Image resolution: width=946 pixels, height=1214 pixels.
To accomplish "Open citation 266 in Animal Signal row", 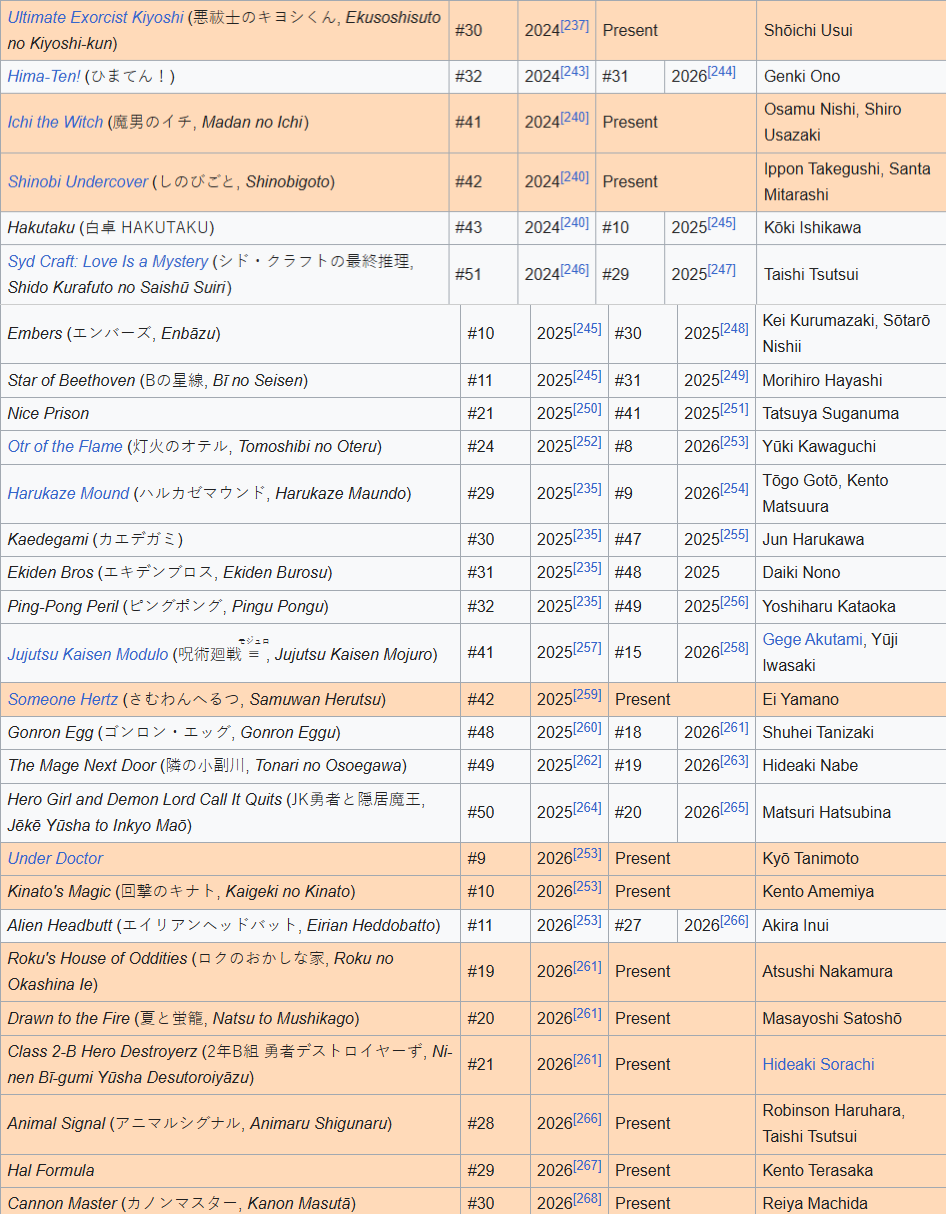I will (587, 1118).
